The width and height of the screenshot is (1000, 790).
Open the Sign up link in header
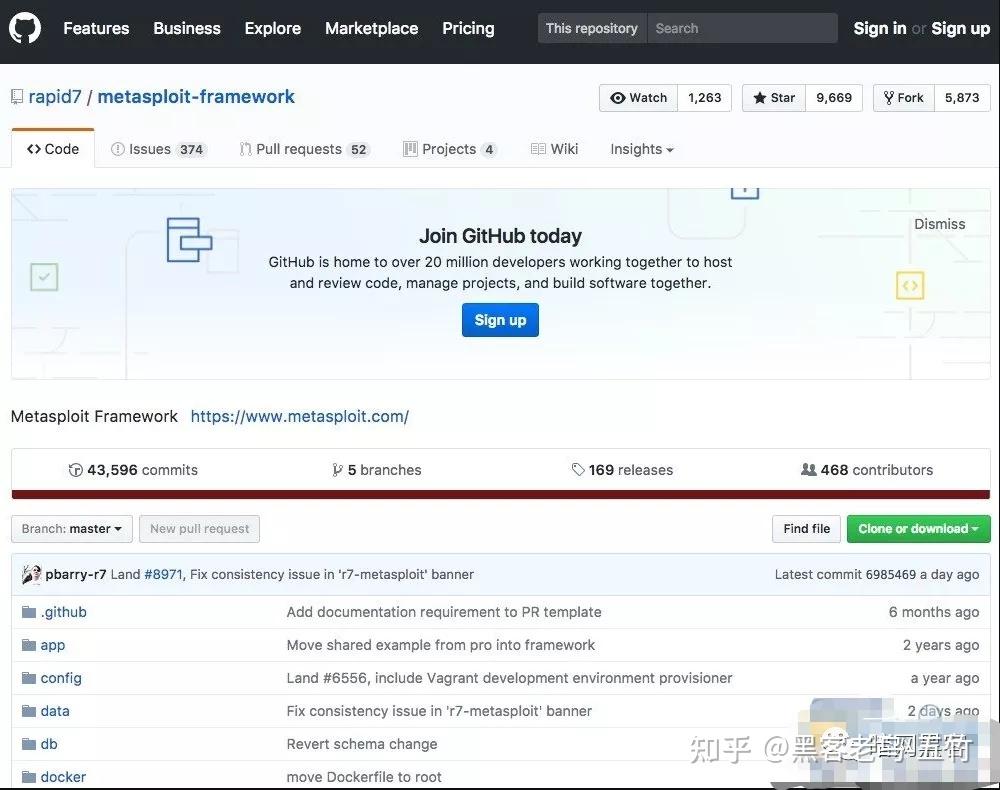pos(960,28)
